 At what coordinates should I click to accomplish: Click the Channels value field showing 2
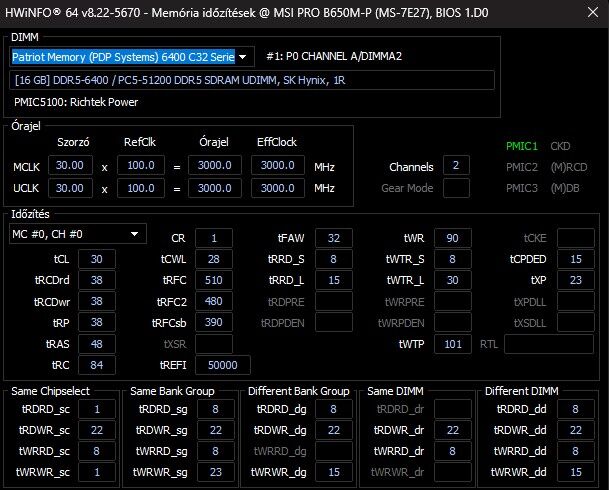click(x=456, y=165)
